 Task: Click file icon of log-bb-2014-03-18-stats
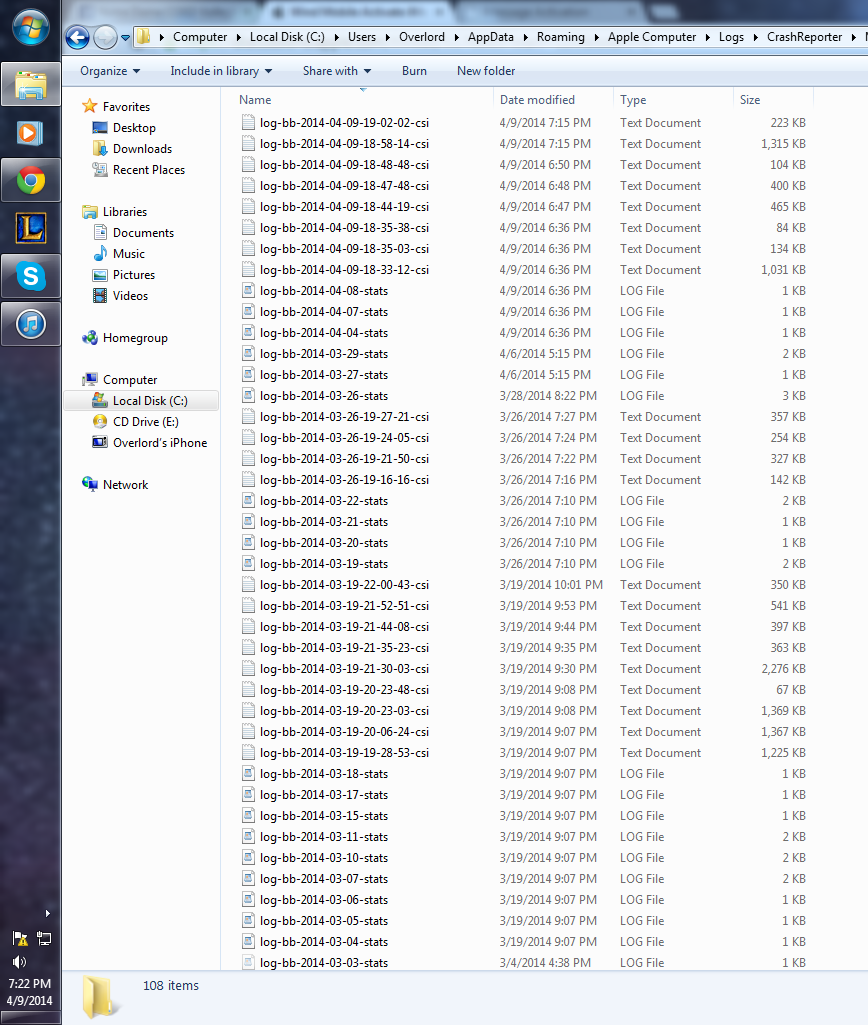(x=248, y=773)
